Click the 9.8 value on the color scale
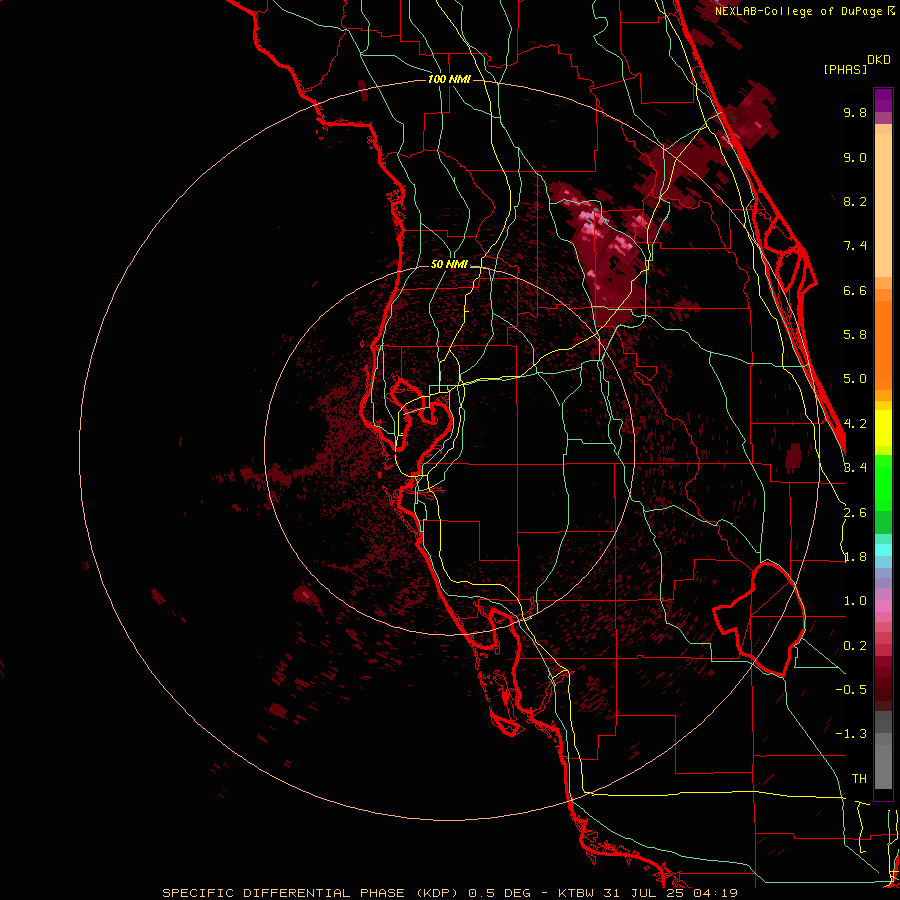 click(x=855, y=112)
